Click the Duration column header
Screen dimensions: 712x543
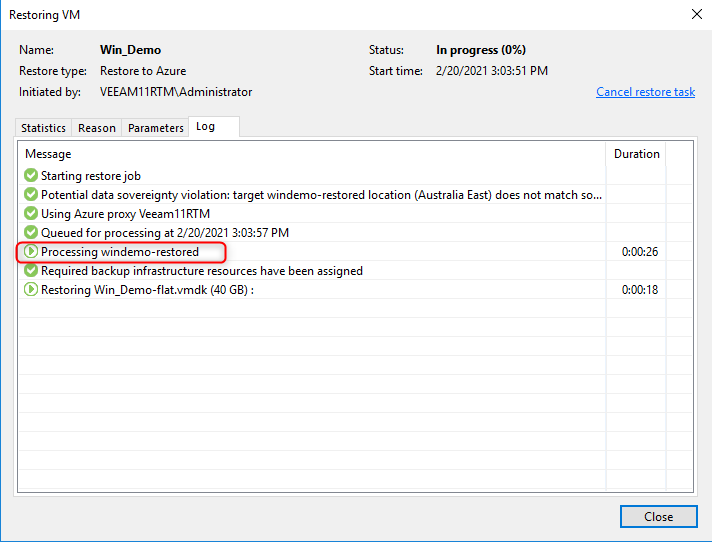636,154
